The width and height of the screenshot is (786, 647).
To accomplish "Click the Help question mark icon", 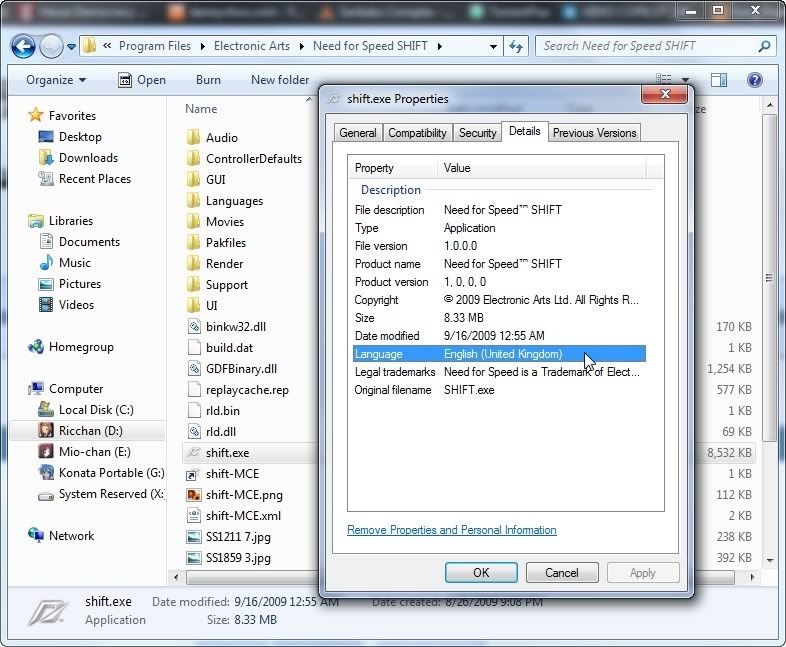I will point(755,80).
